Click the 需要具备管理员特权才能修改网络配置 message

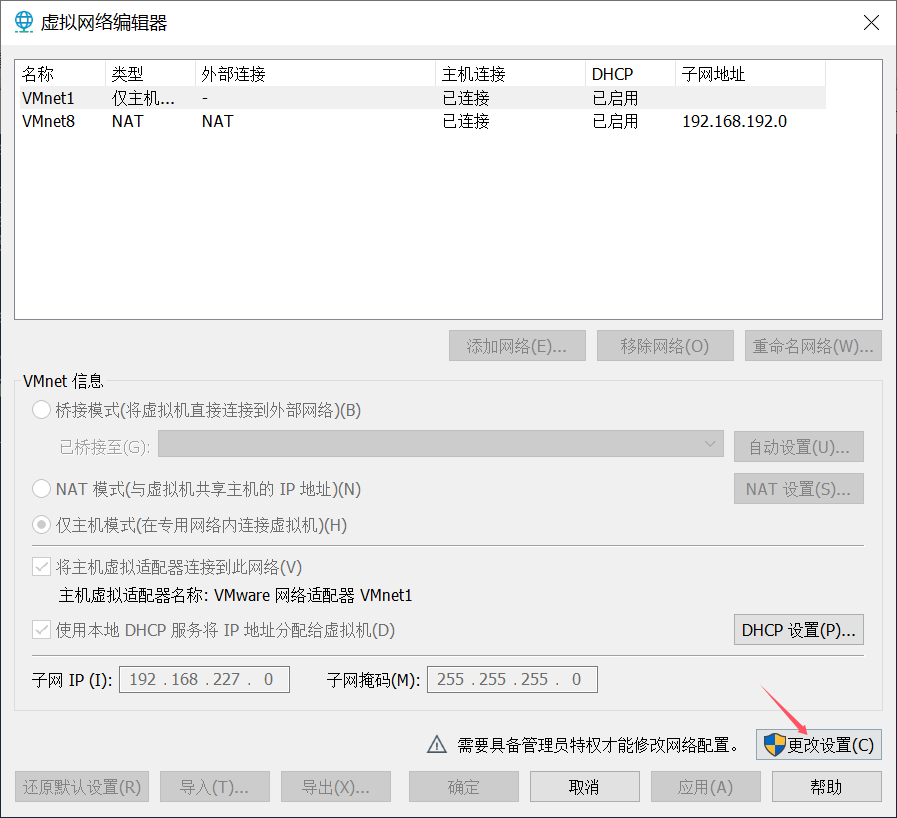coord(598,745)
